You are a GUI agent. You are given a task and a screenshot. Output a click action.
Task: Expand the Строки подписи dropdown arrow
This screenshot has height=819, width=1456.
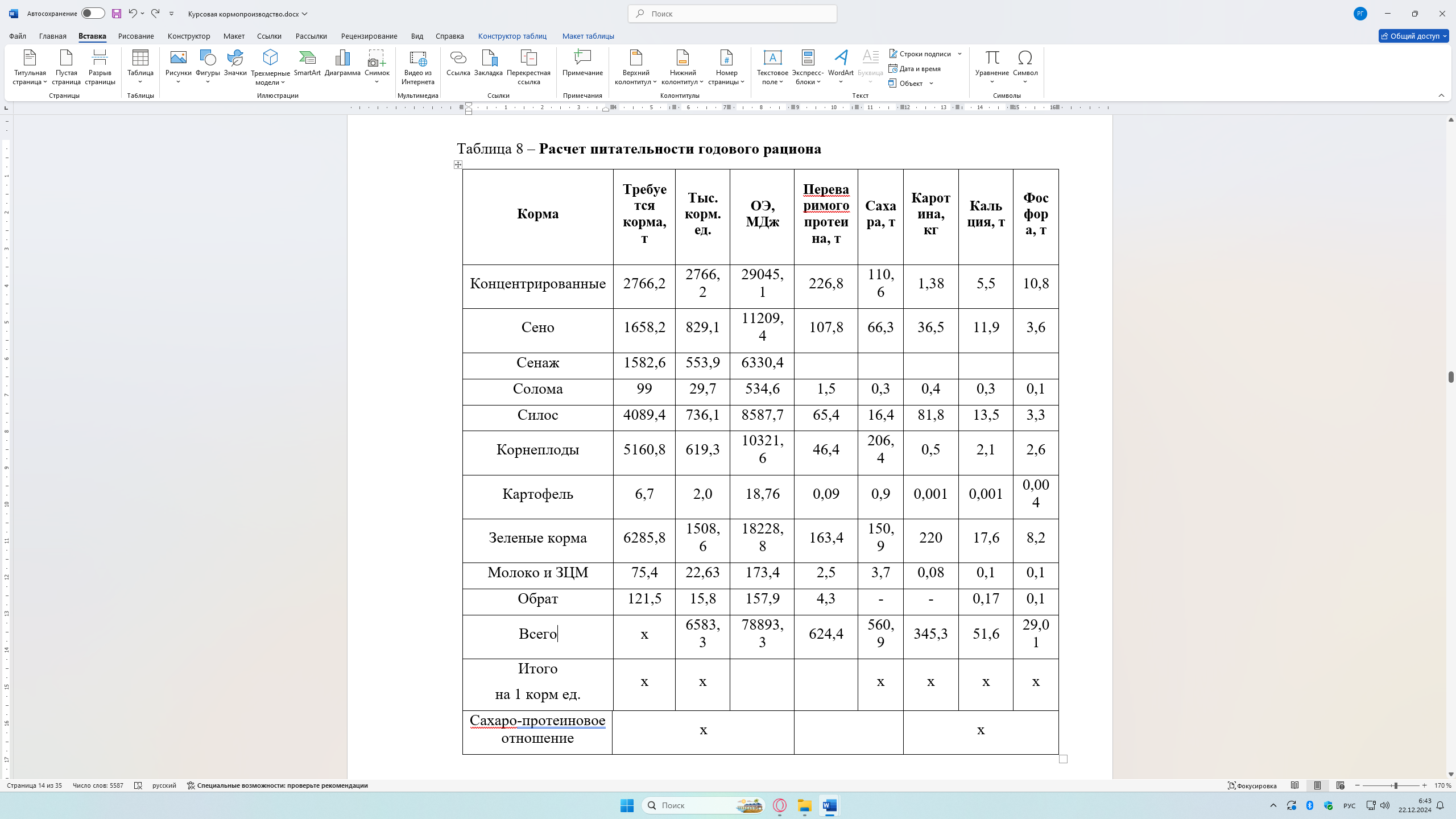tap(960, 54)
